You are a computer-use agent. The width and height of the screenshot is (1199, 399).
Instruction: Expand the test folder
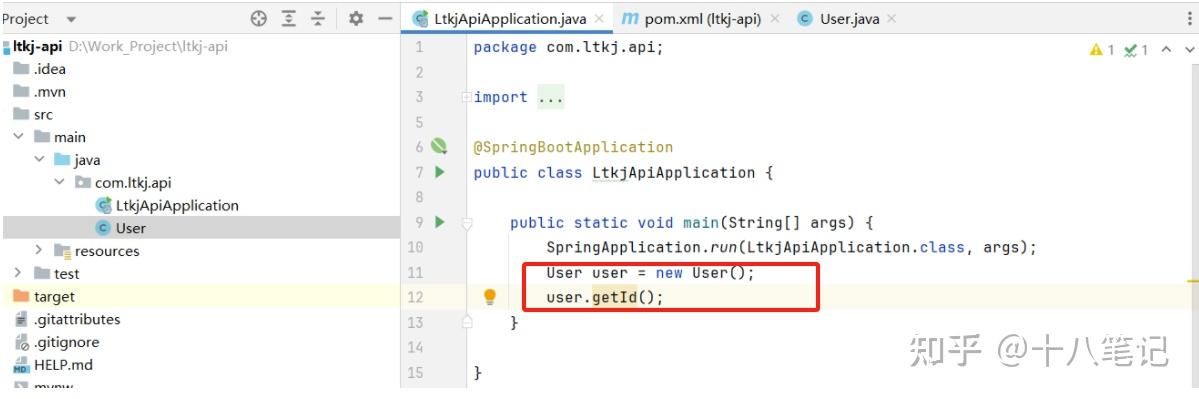18,273
